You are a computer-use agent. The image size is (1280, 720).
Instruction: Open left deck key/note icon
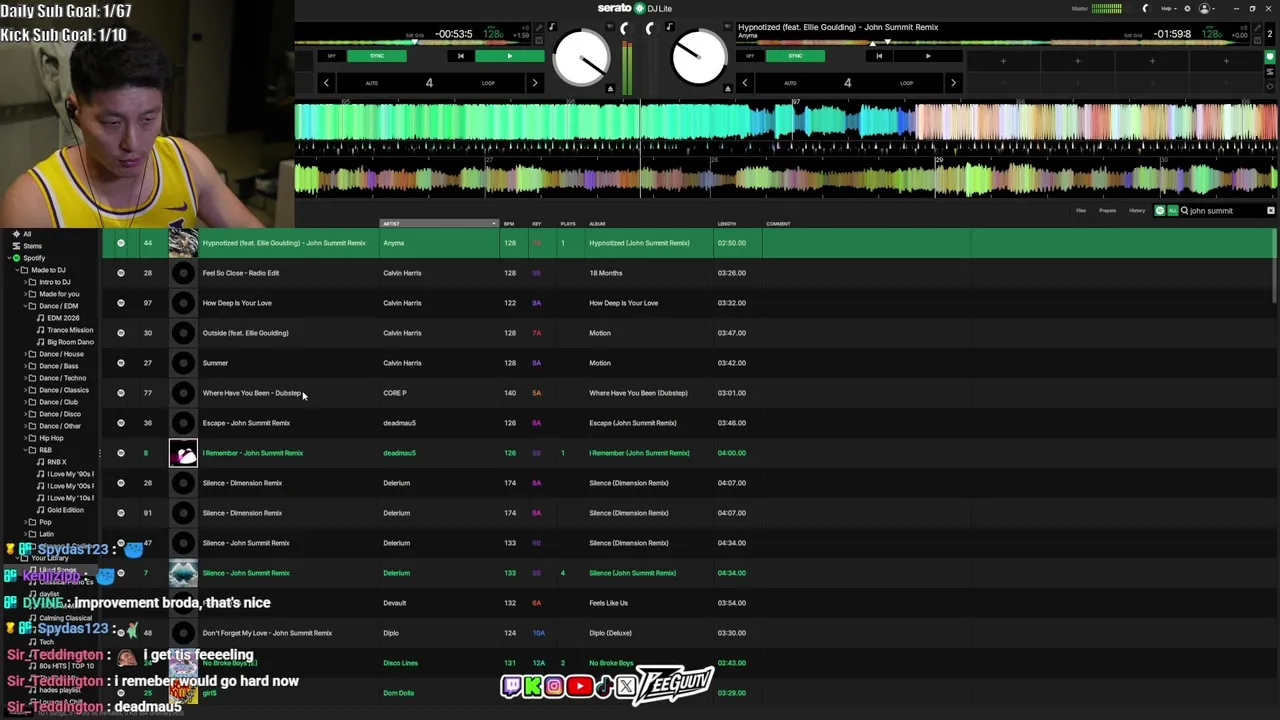point(551,27)
